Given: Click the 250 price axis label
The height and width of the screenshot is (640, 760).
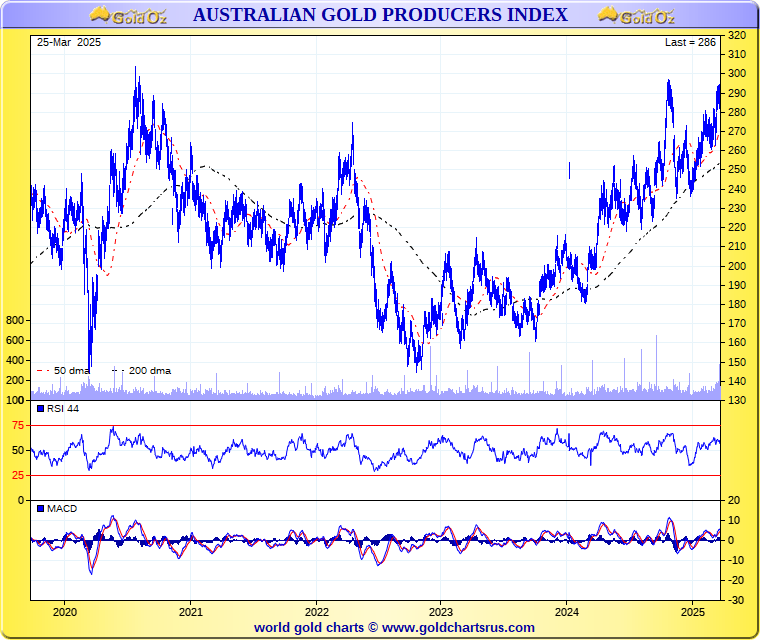Looking at the screenshot, I should click(x=737, y=170).
